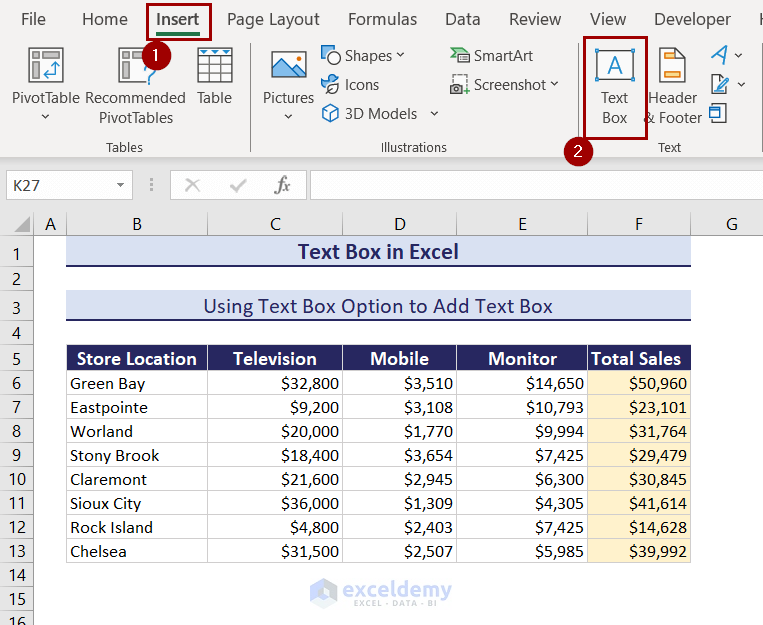The height and width of the screenshot is (625, 763).
Task: Select column D header
Action: point(399,224)
